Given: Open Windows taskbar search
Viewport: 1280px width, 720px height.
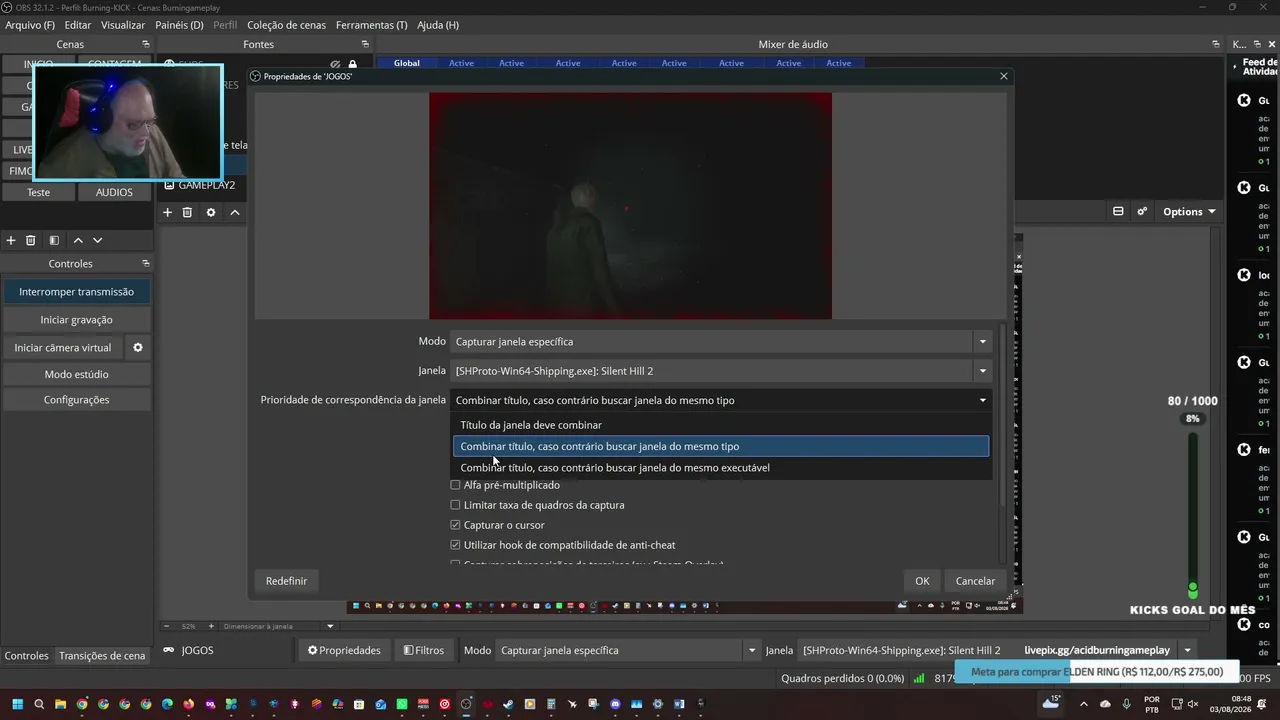Looking at the screenshot, I should click(x=38, y=704).
